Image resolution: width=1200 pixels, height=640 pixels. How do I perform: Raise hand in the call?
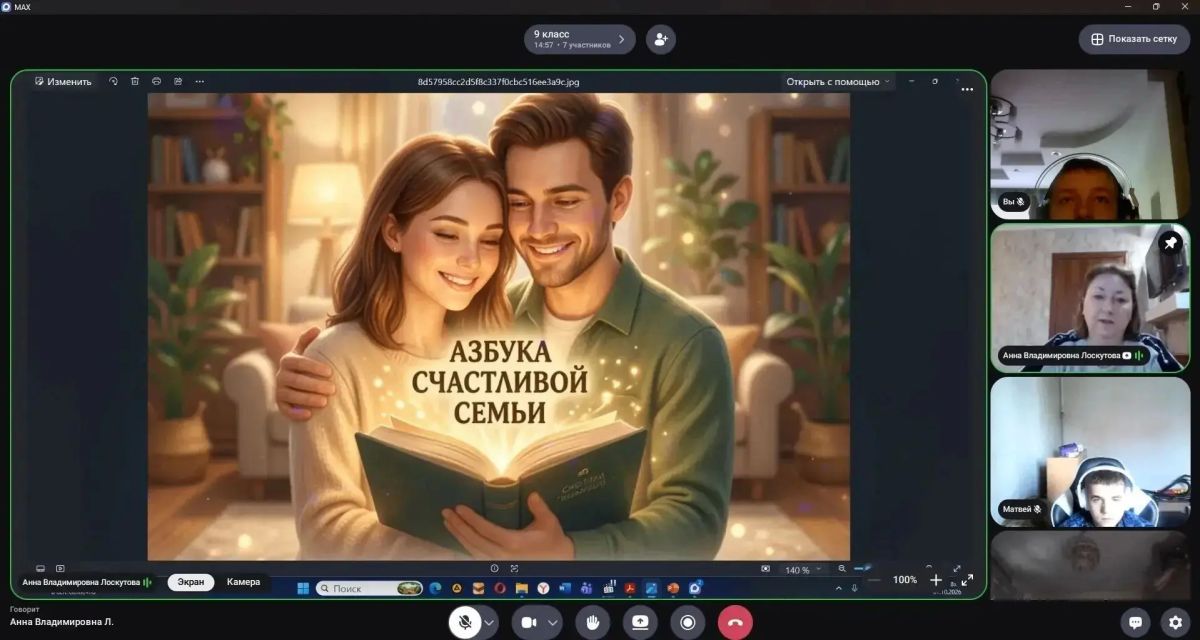tap(593, 622)
